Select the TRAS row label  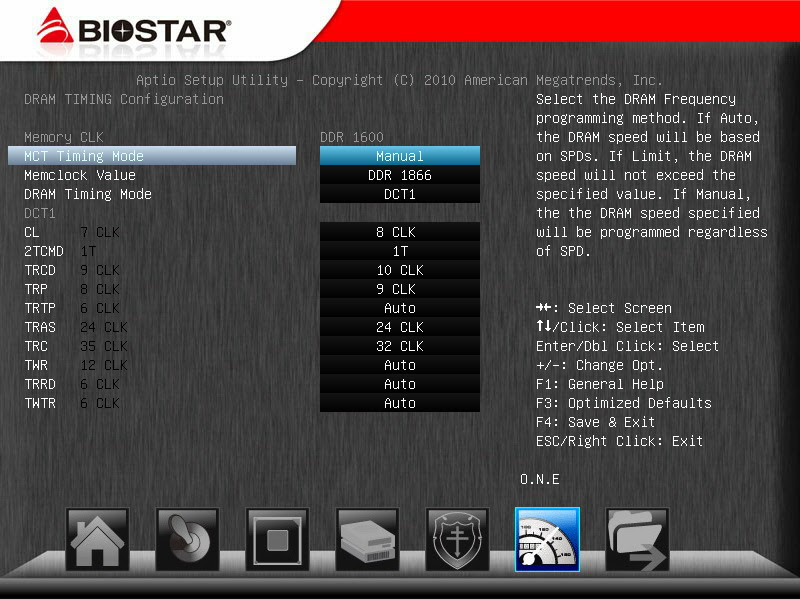point(40,327)
